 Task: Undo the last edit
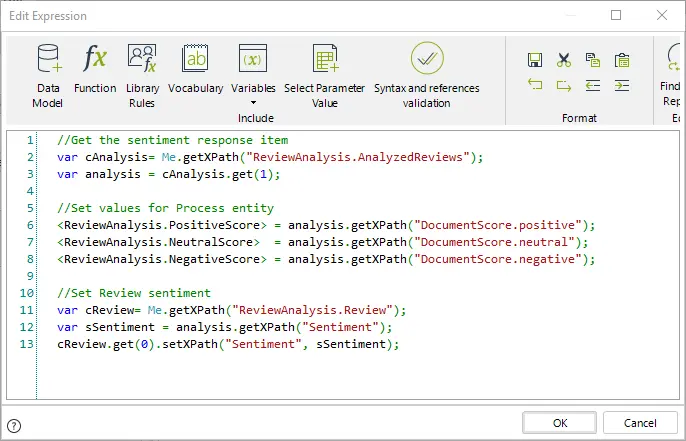click(535, 84)
